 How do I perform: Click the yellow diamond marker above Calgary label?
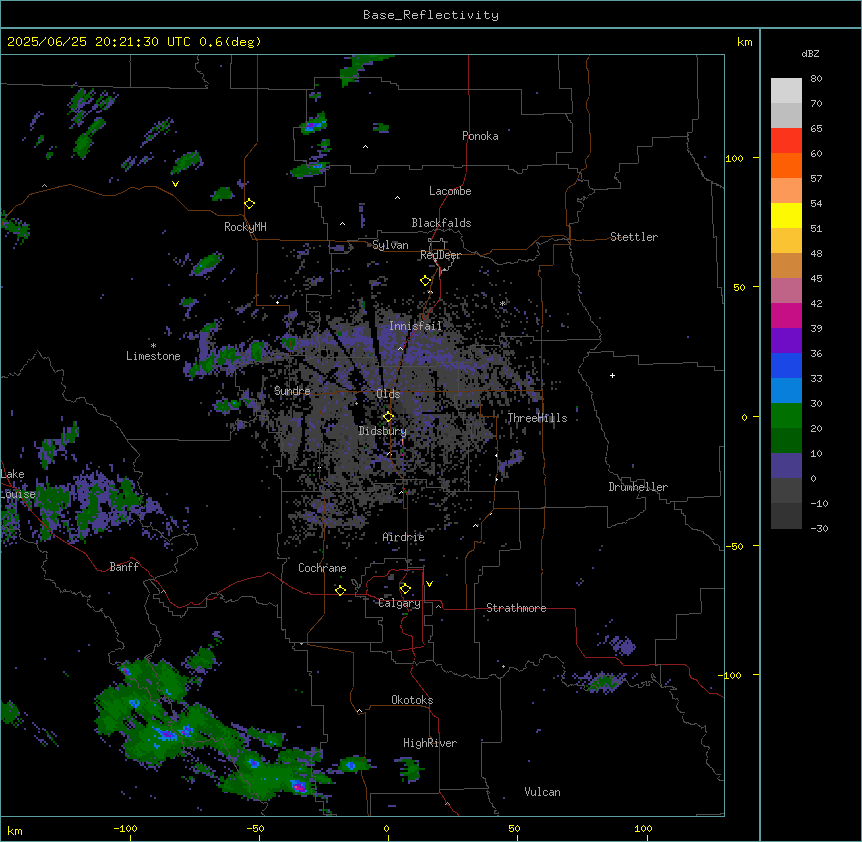click(405, 589)
